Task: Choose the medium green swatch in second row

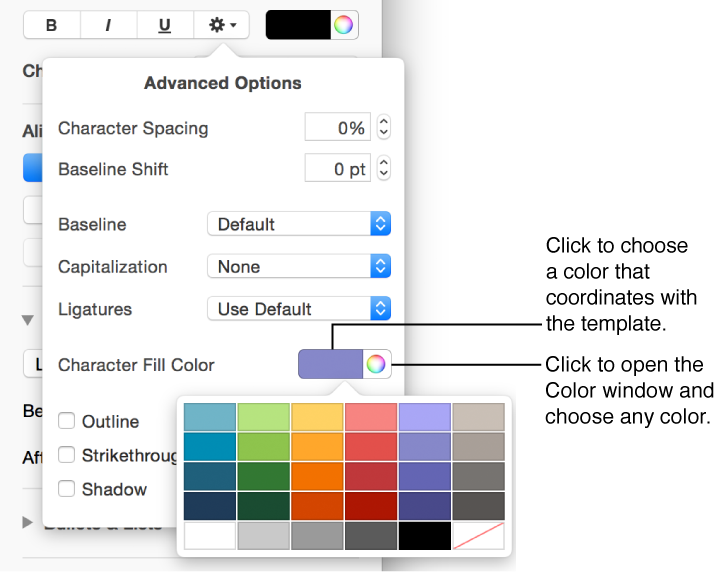Action: (264, 447)
